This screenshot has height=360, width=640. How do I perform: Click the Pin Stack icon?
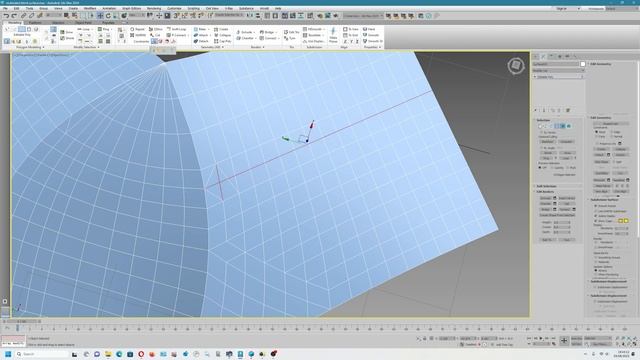[x=536, y=110]
